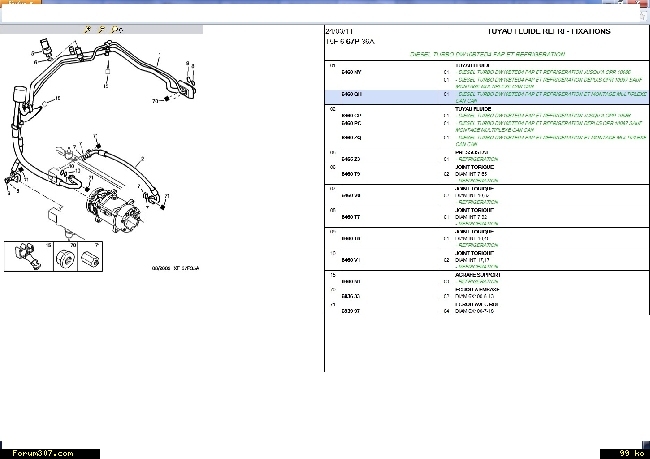Image resolution: width=650 pixels, height=459 pixels.
Task: Click the green diesel turbo refrigeration subtitle
Action: coord(487,54)
